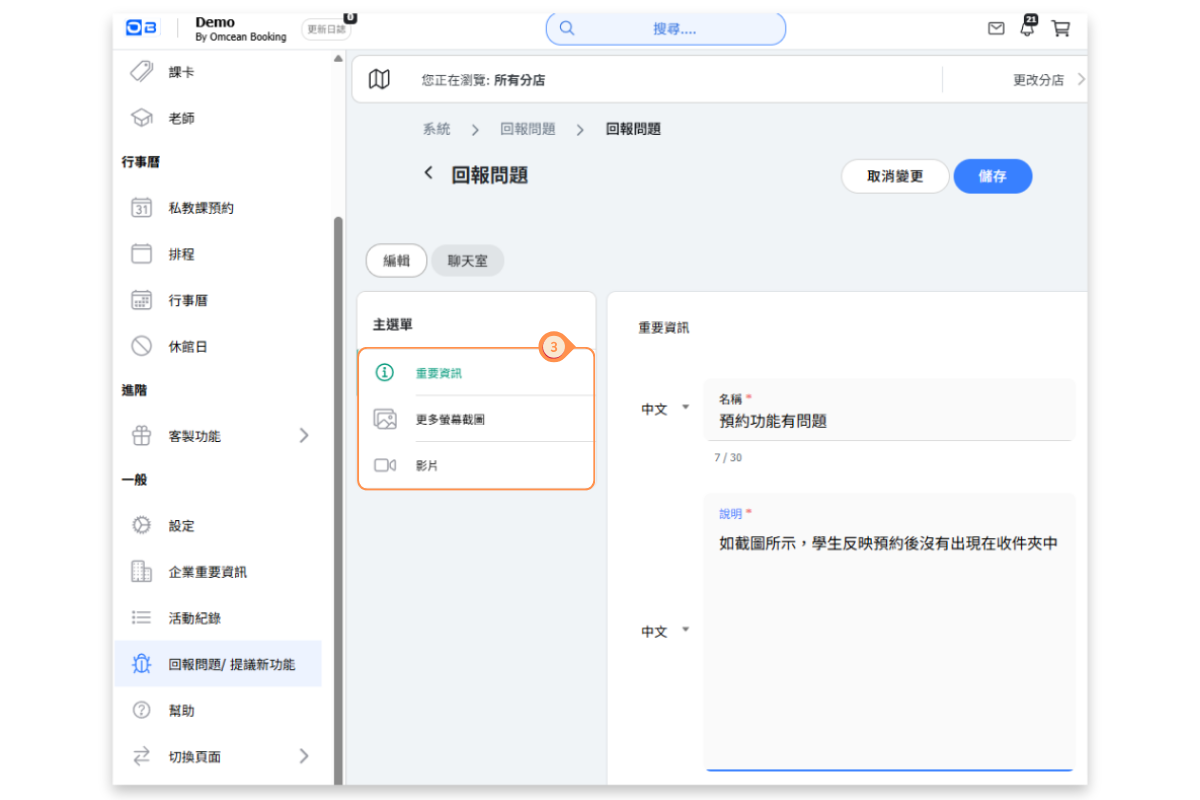The height and width of the screenshot is (800, 1200).
Task: Open the 中文 language dropdown beside 名稱
Action: pyautogui.click(x=666, y=409)
